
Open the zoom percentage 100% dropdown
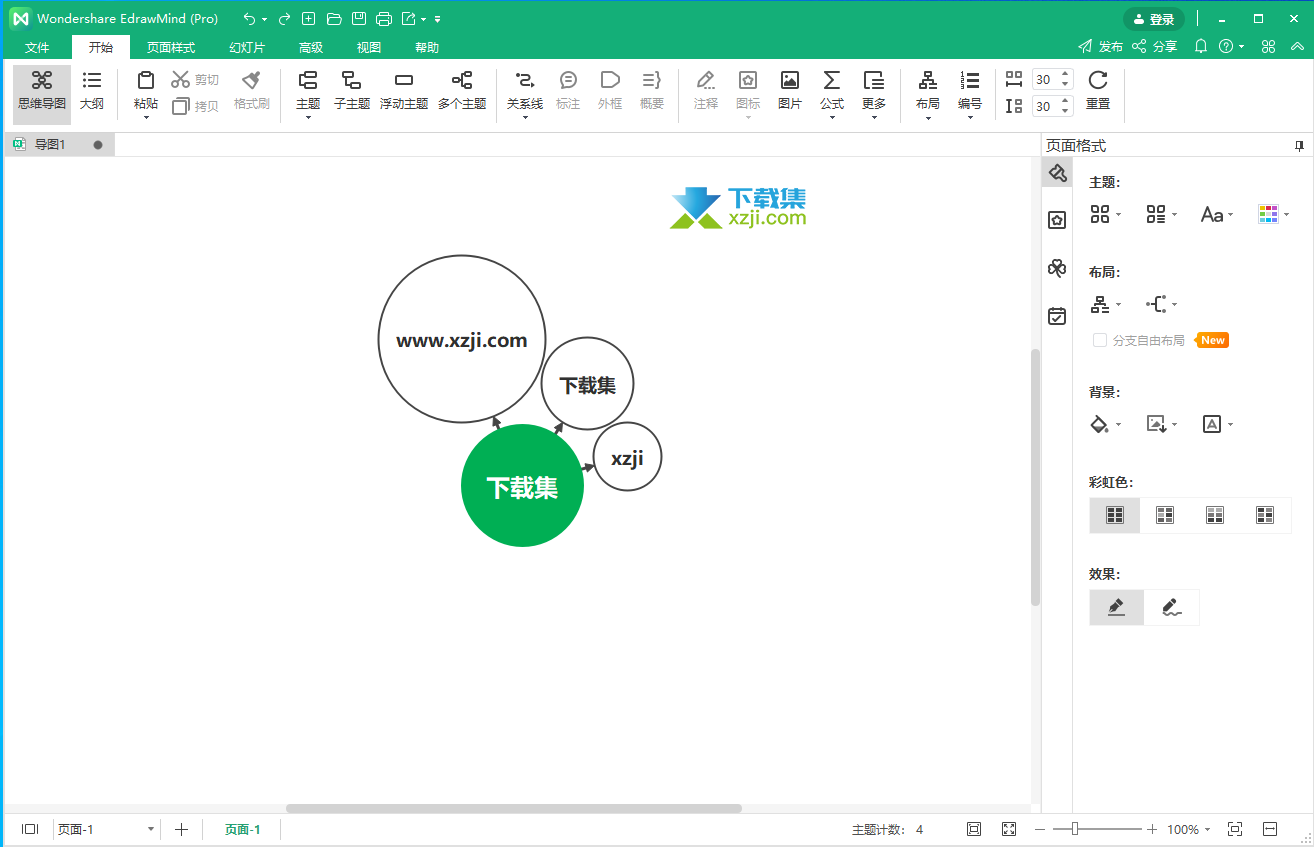point(1189,829)
